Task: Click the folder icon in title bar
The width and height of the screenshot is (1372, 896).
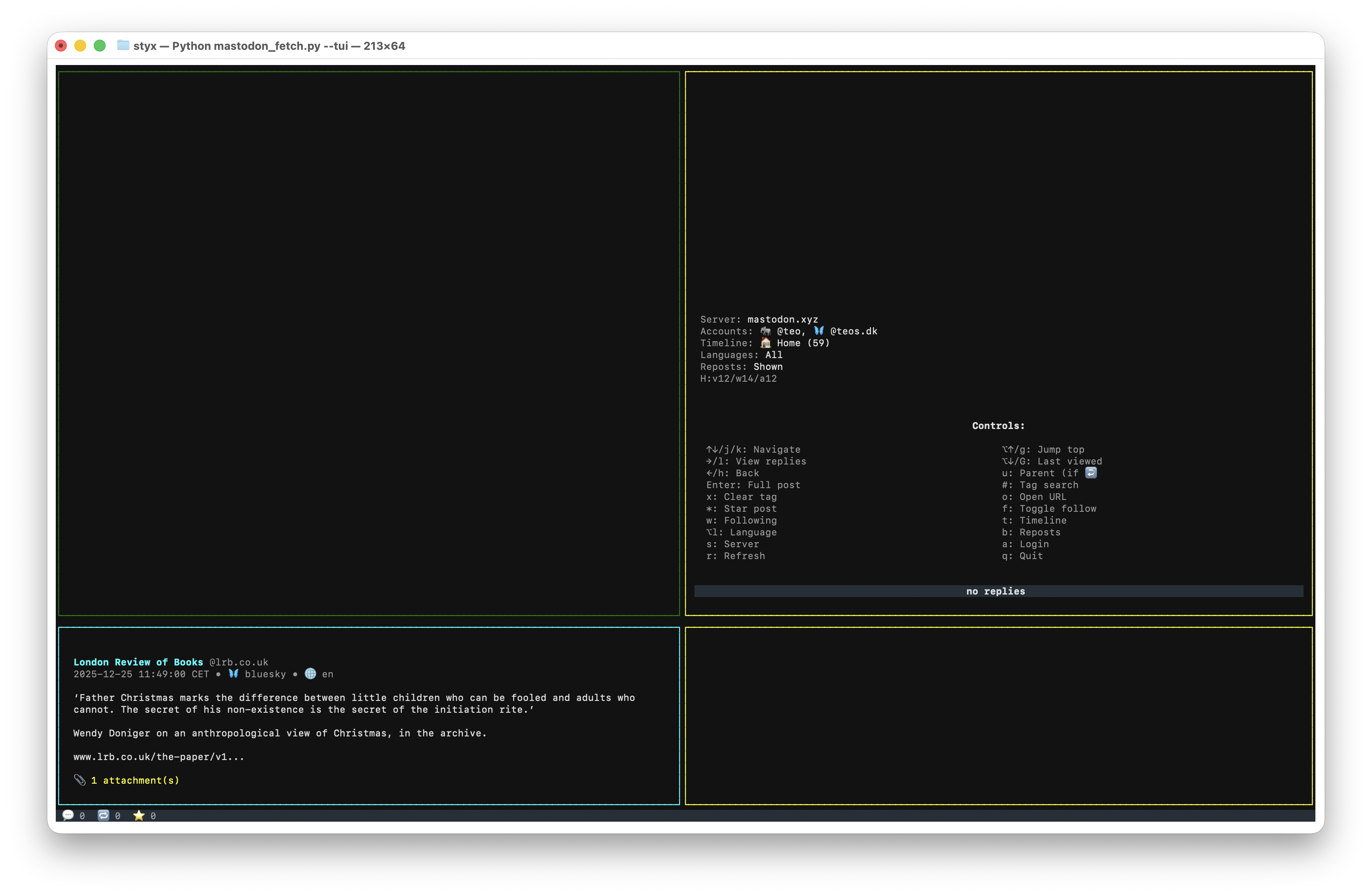Action: coord(123,45)
